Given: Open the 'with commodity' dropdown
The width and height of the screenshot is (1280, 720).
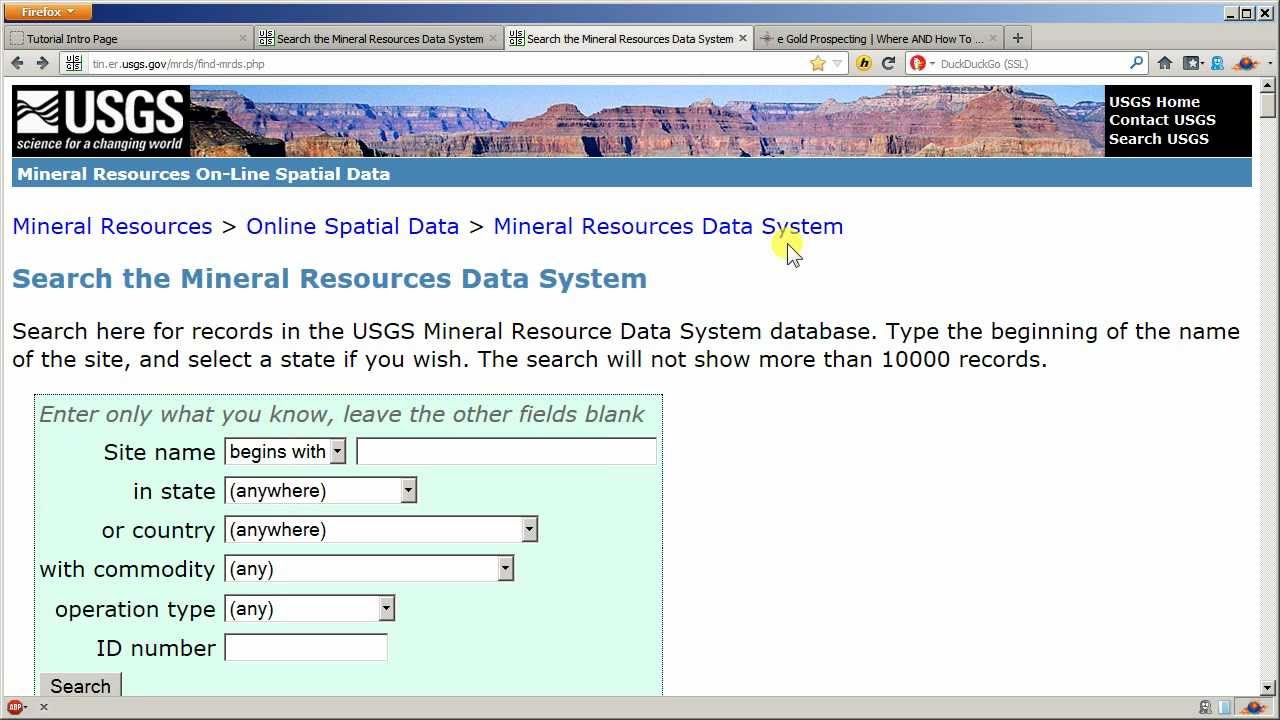Looking at the screenshot, I should coord(369,569).
